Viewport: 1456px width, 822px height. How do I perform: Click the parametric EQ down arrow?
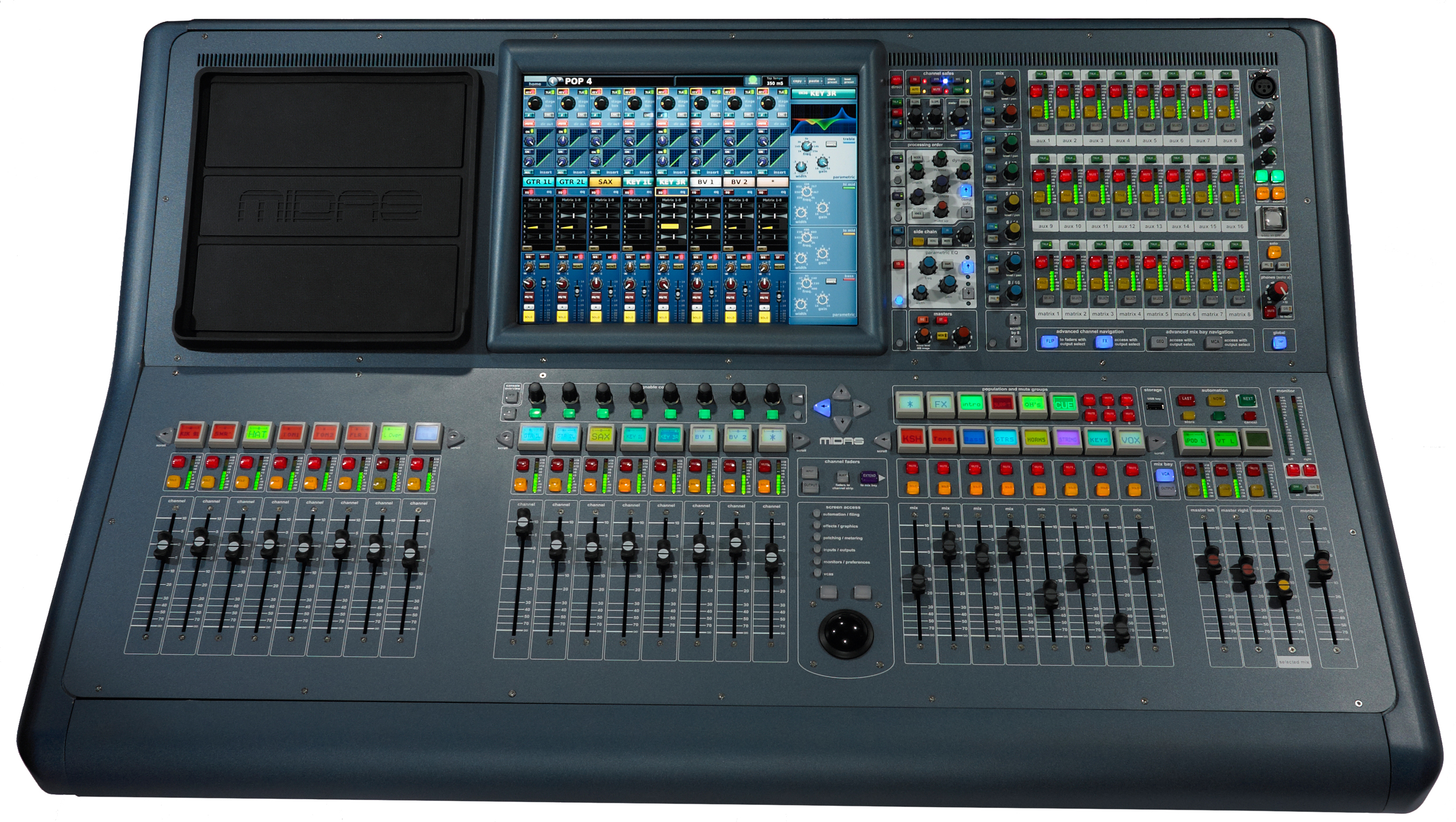point(968,293)
